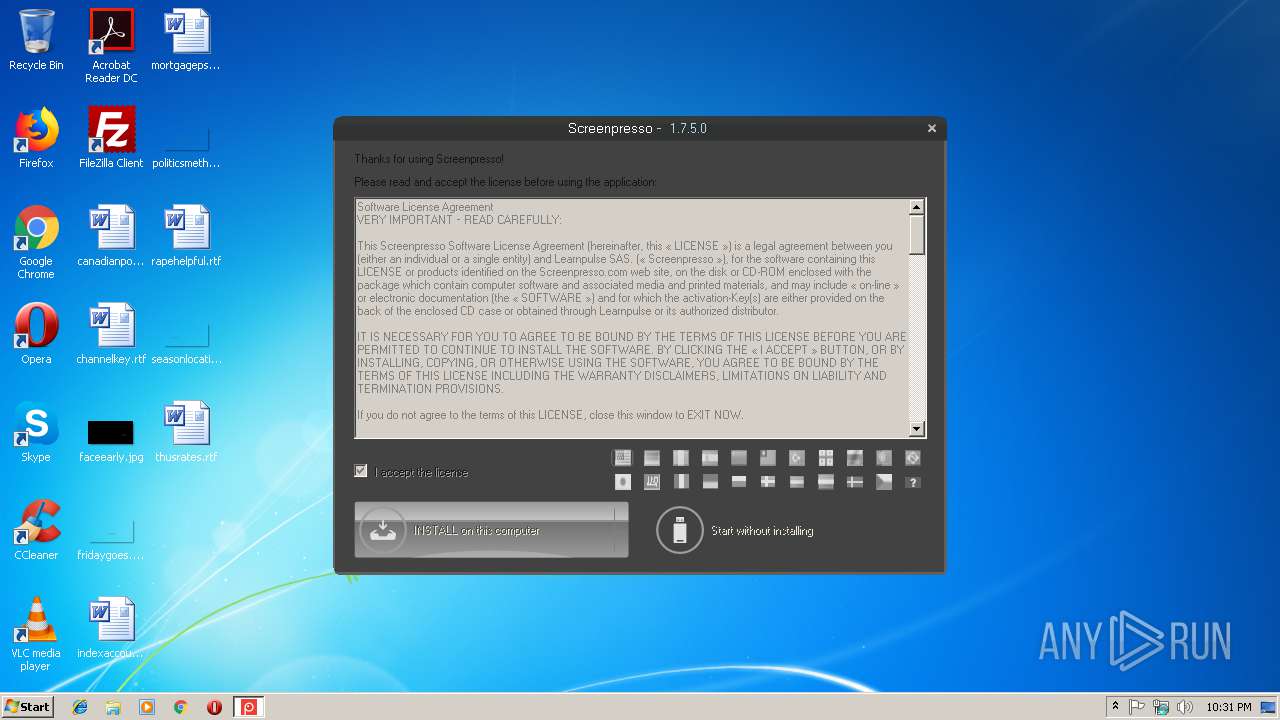Select the channelkey.rtf file icon

tap(111, 334)
